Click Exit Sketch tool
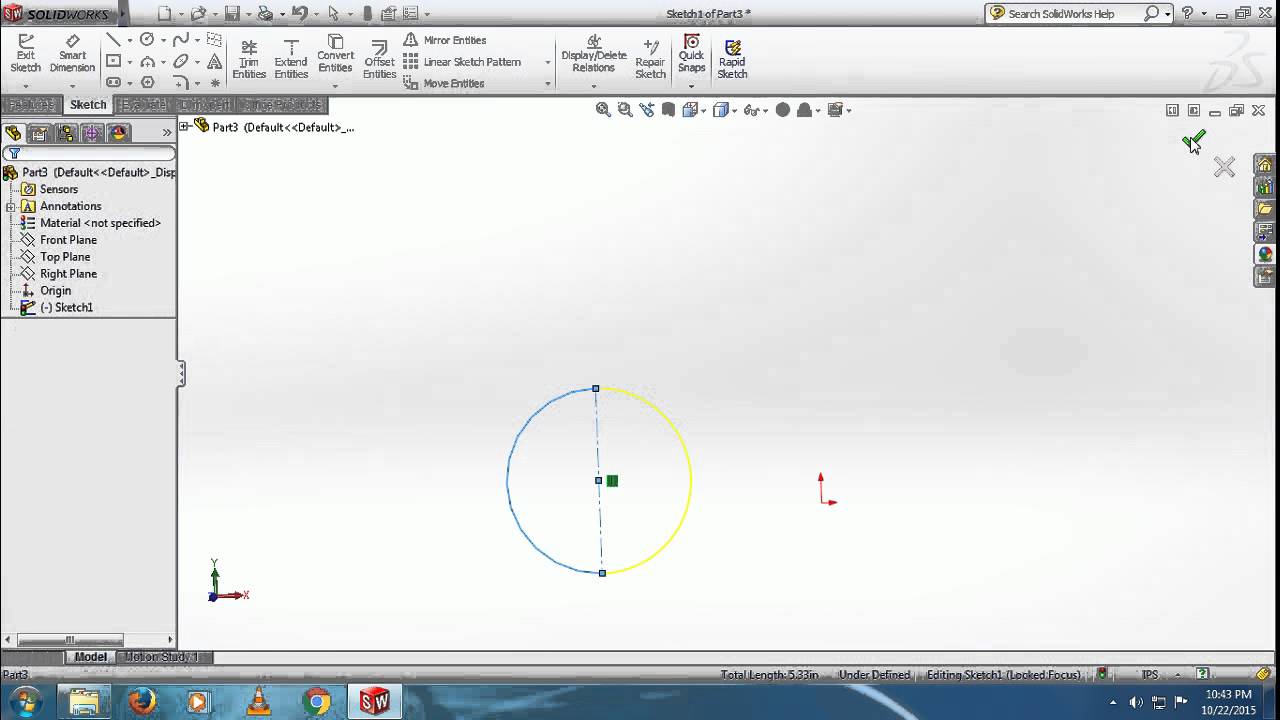This screenshot has height=720, width=1280. pos(25,54)
